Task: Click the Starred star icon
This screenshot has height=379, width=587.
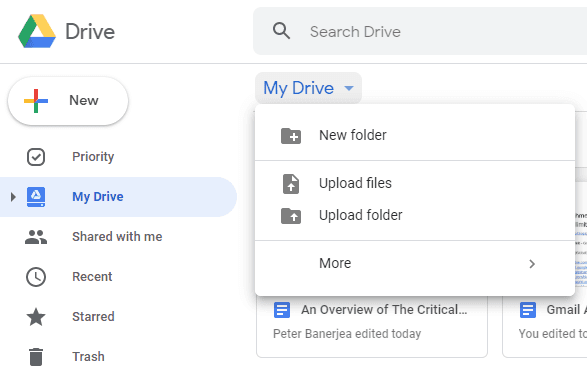Action: [36, 317]
